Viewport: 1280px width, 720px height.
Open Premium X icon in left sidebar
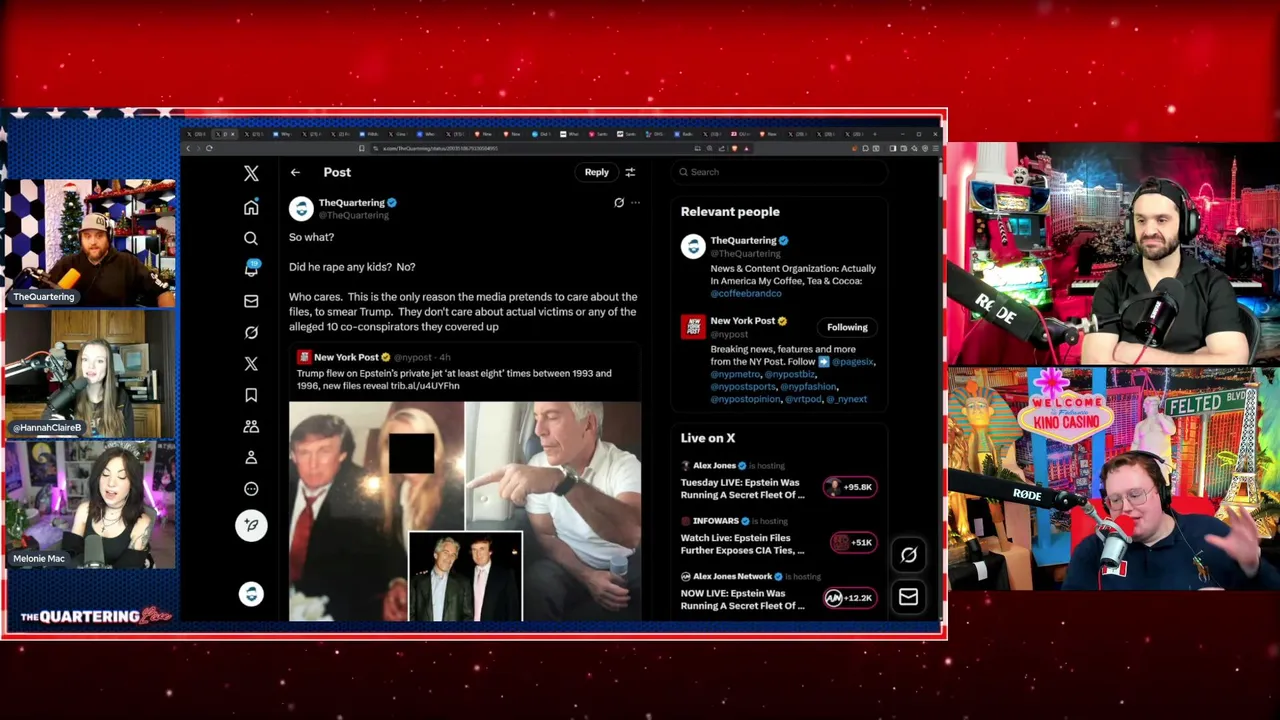coord(251,364)
